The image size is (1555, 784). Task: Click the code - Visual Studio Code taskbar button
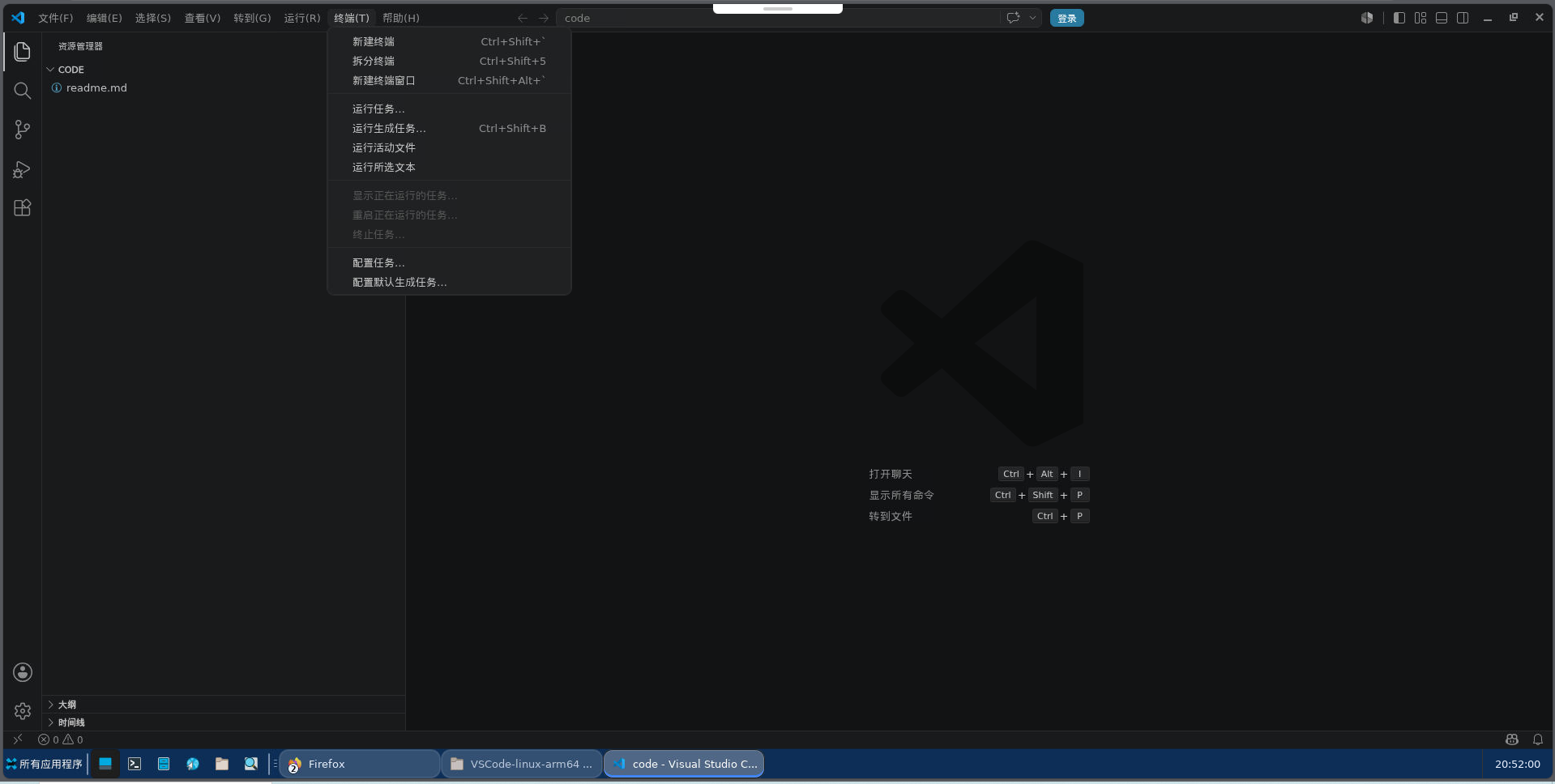coord(684,764)
